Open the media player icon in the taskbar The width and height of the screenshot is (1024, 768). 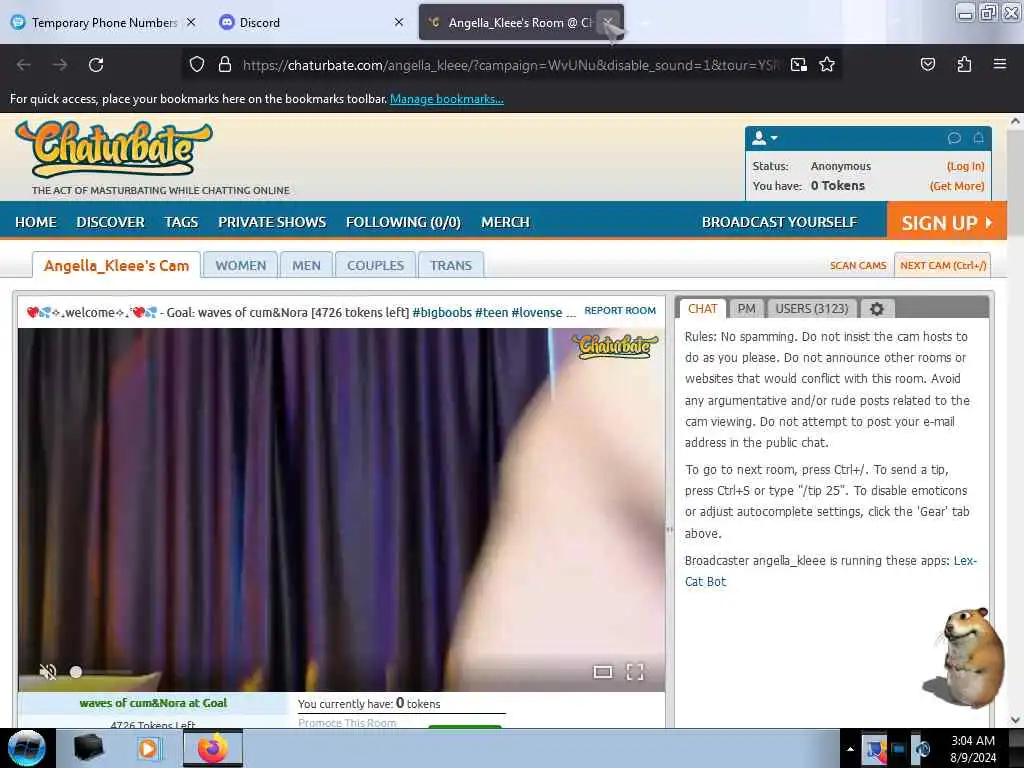pos(148,748)
